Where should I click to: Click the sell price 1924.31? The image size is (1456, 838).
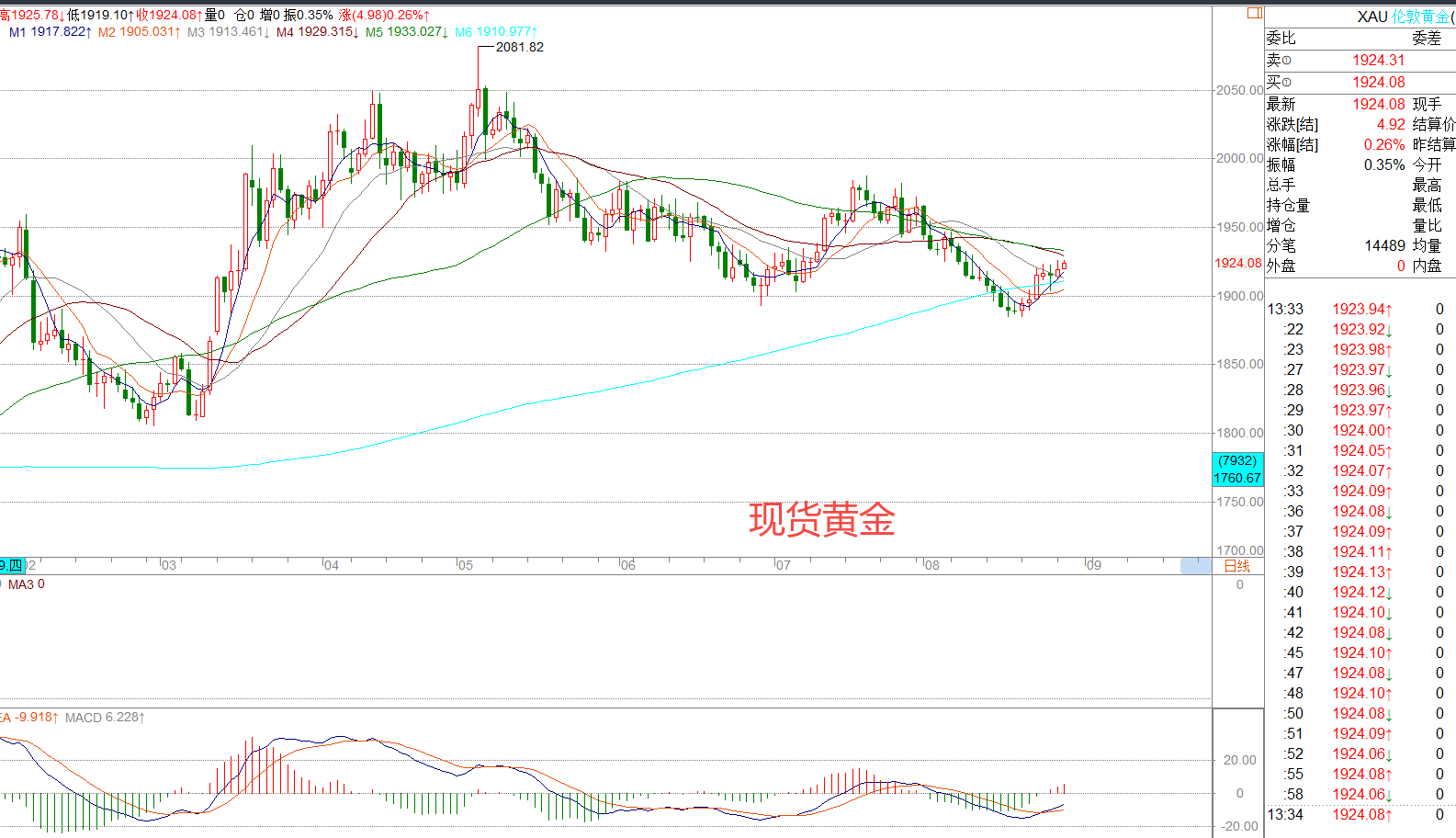click(x=1378, y=60)
